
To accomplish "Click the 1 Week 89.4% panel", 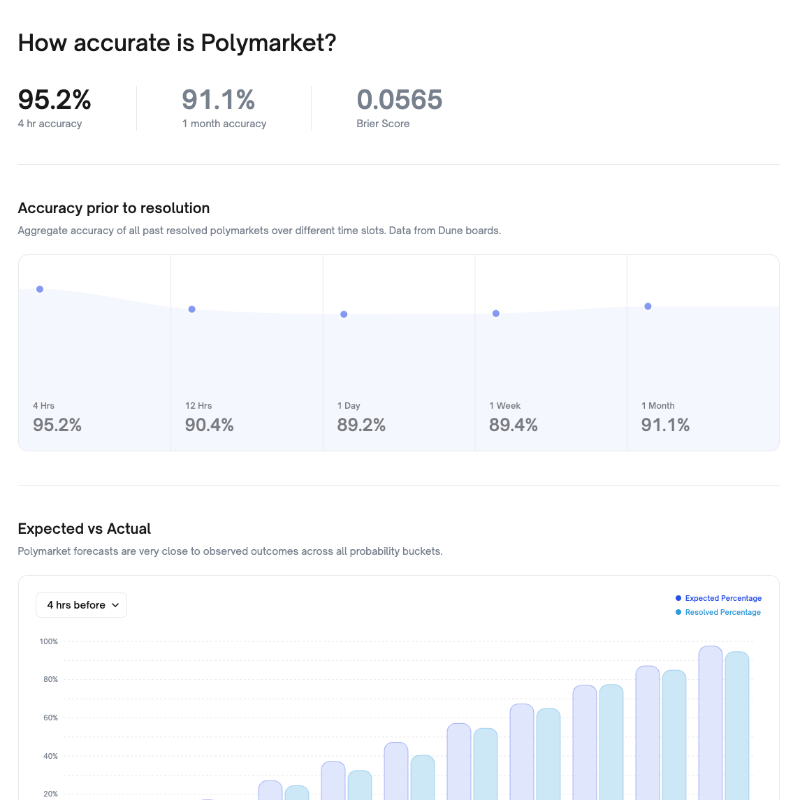I will [551, 353].
